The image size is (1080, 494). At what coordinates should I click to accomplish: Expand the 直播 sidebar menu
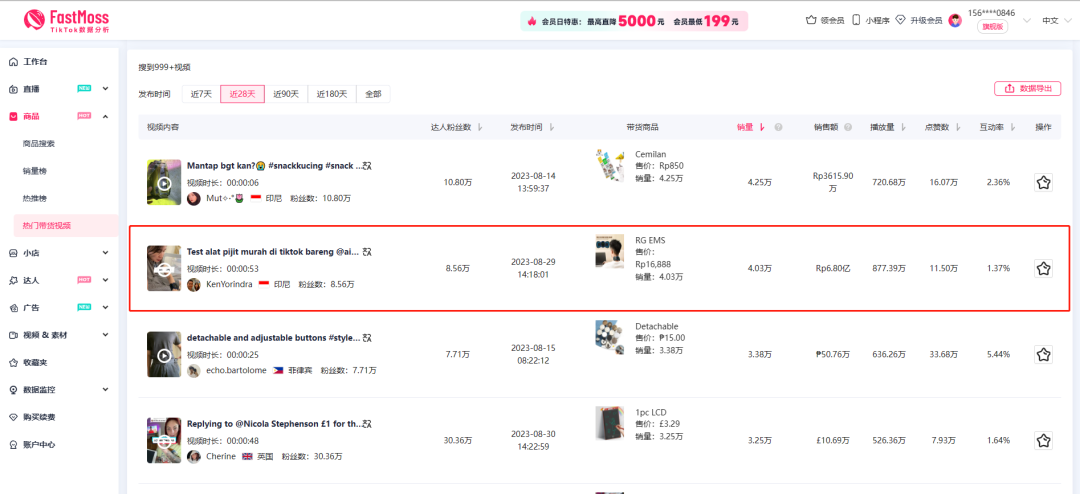coord(105,89)
